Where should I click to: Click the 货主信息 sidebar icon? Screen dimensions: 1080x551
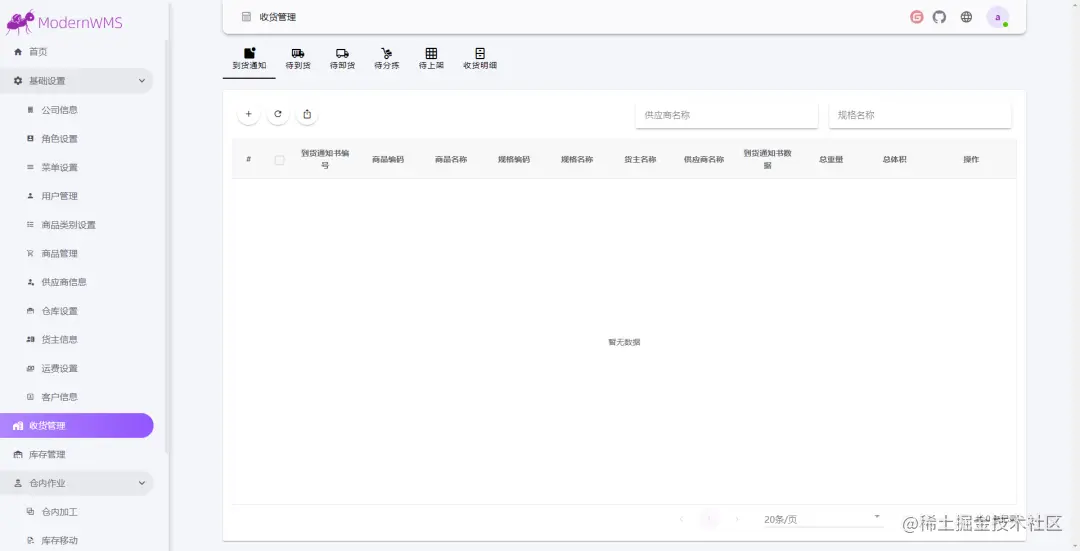pyautogui.click(x=30, y=340)
